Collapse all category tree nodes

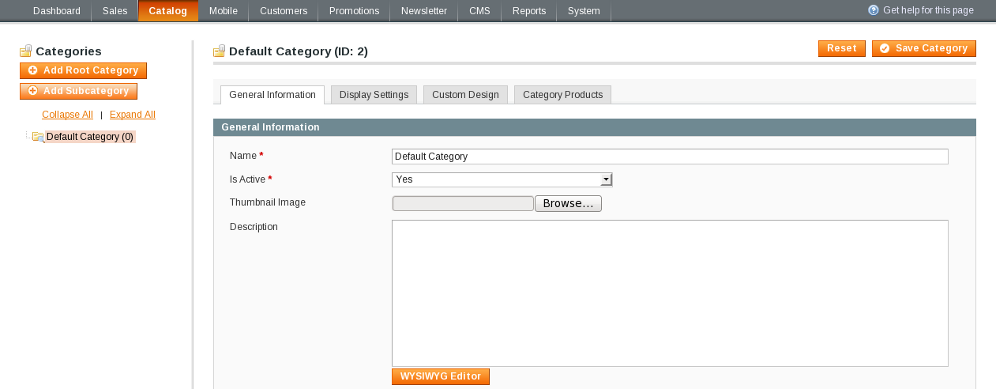(67, 114)
